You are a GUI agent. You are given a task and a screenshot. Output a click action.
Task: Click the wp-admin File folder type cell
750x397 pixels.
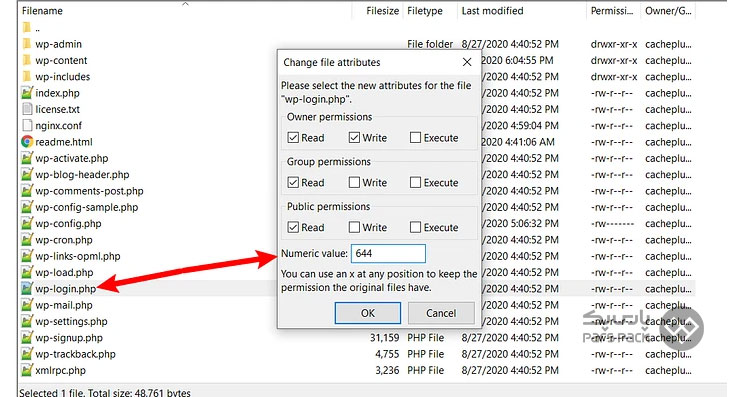pos(430,44)
